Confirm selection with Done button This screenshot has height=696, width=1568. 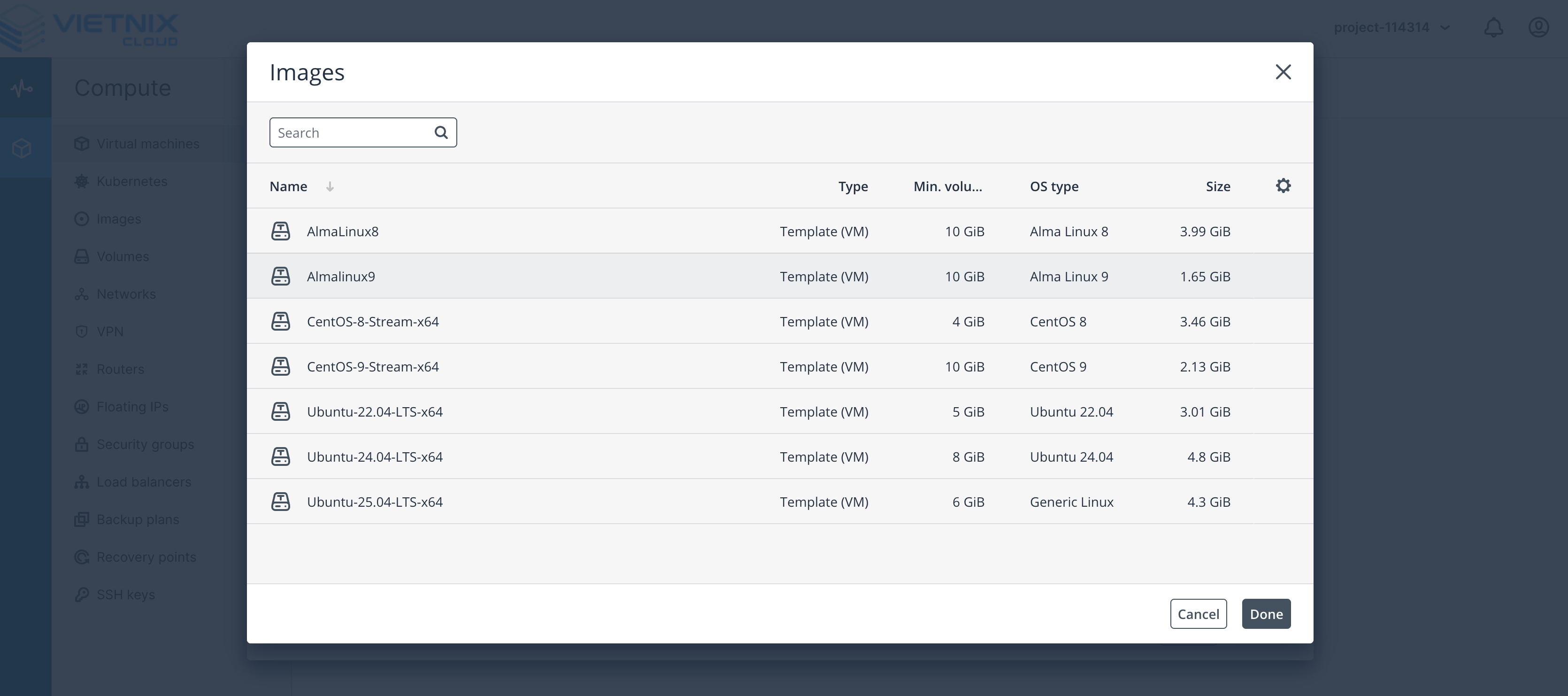[x=1266, y=614]
